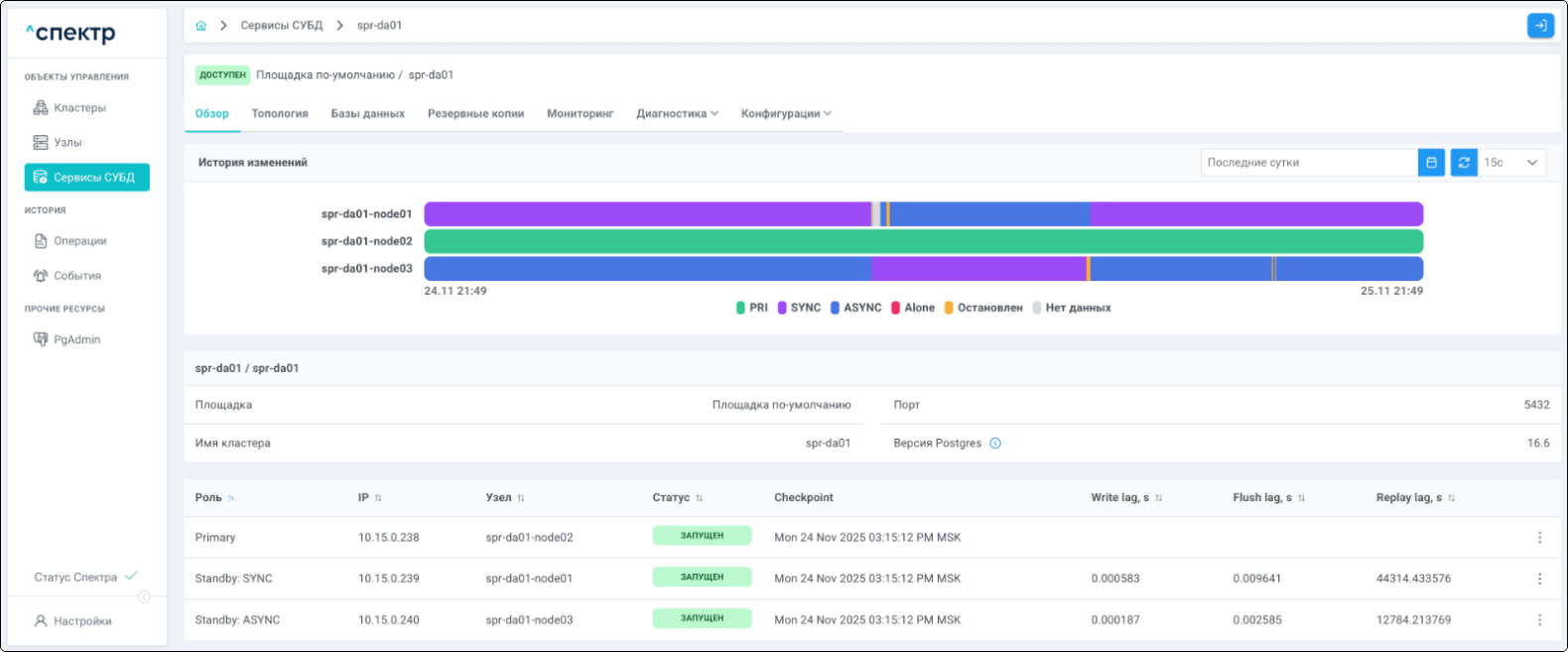1568x652 pixels.
Task: Expand the Конфигурации dropdown menu
Action: [x=785, y=114]
